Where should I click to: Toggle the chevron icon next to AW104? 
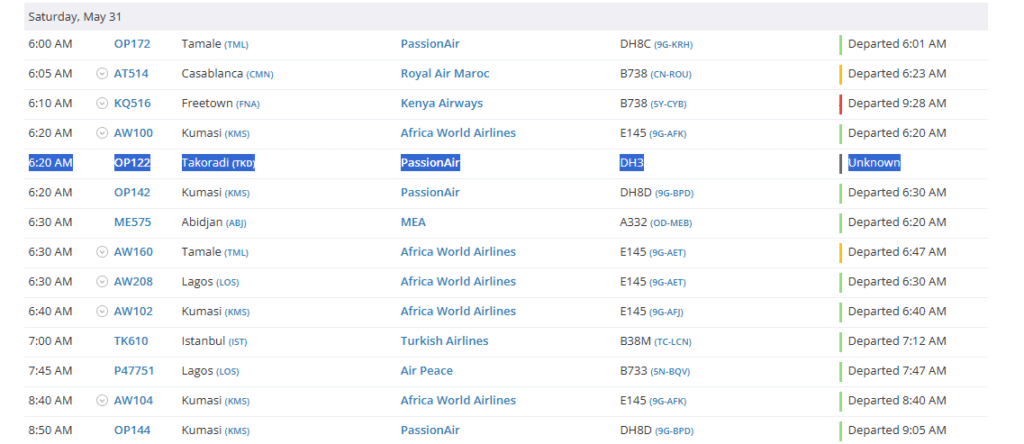pos(102,401)
